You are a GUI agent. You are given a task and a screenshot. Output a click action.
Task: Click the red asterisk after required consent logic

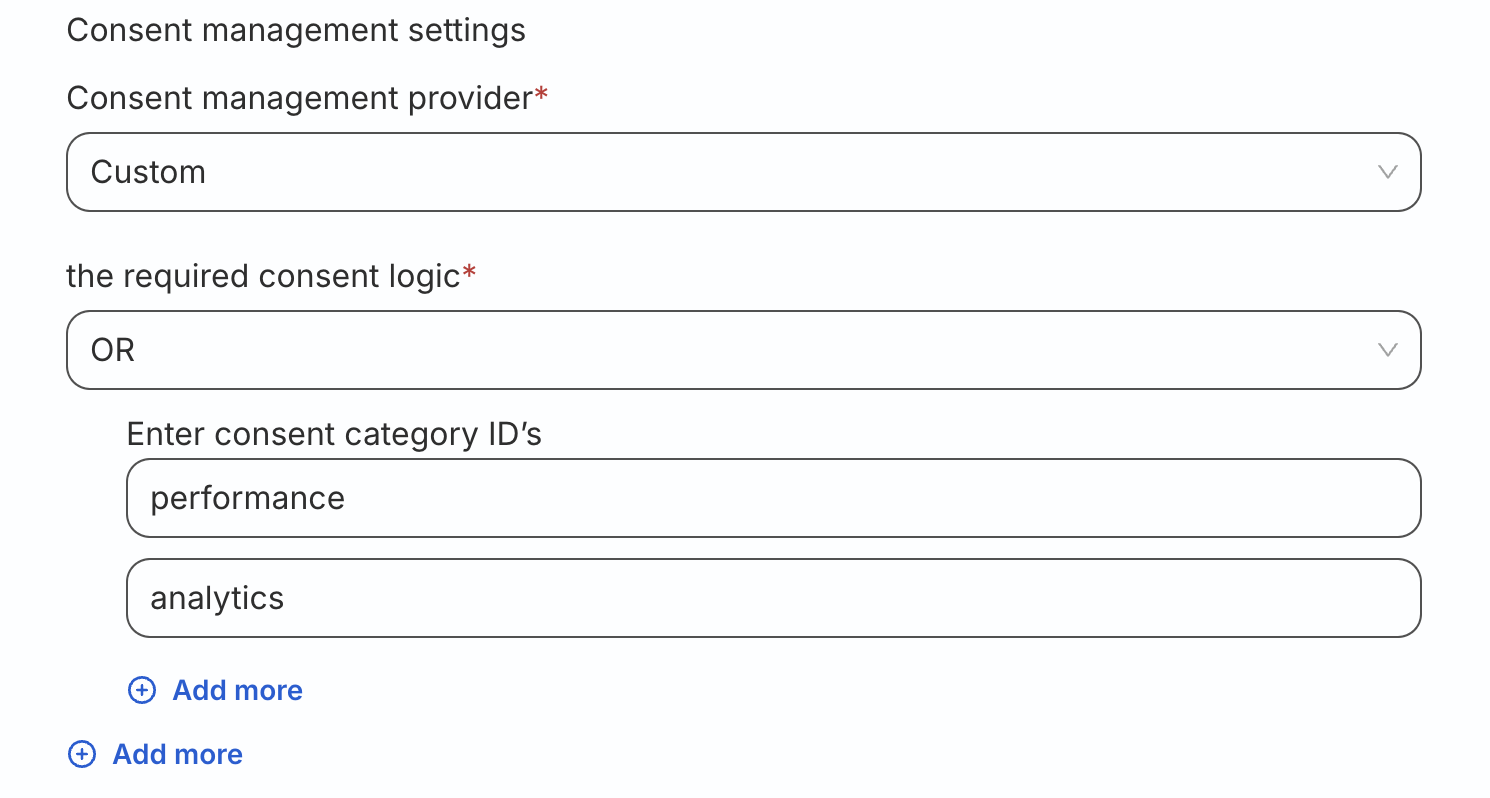click(x=469, y=273)
